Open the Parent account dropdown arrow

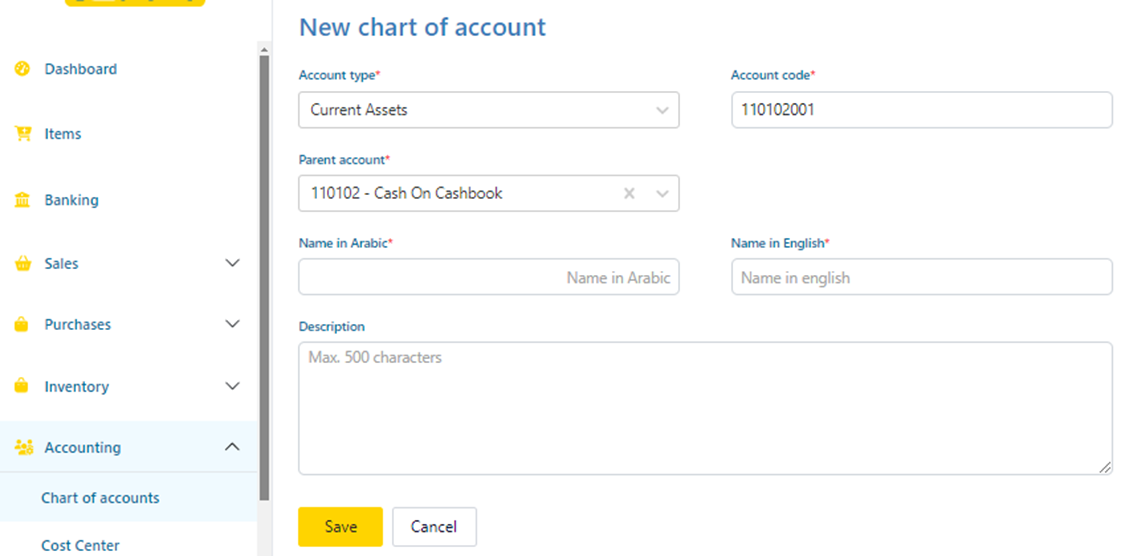[662, 194]
